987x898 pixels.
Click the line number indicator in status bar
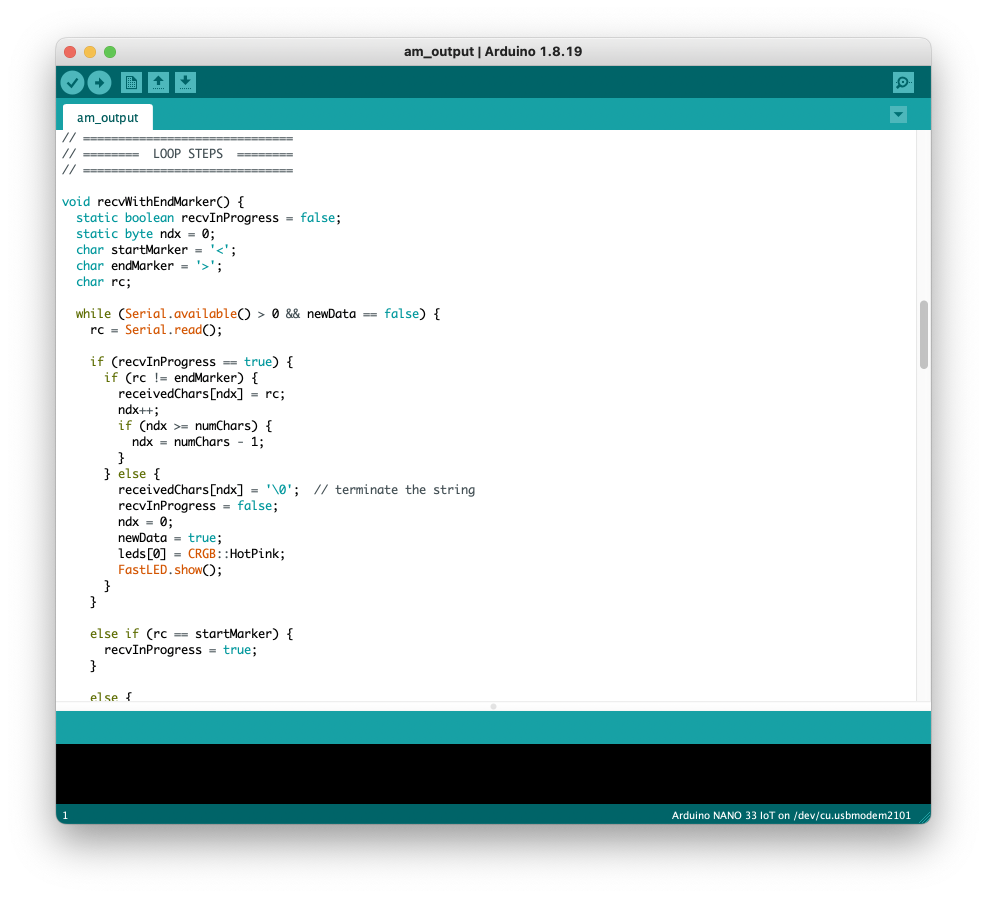65,815
